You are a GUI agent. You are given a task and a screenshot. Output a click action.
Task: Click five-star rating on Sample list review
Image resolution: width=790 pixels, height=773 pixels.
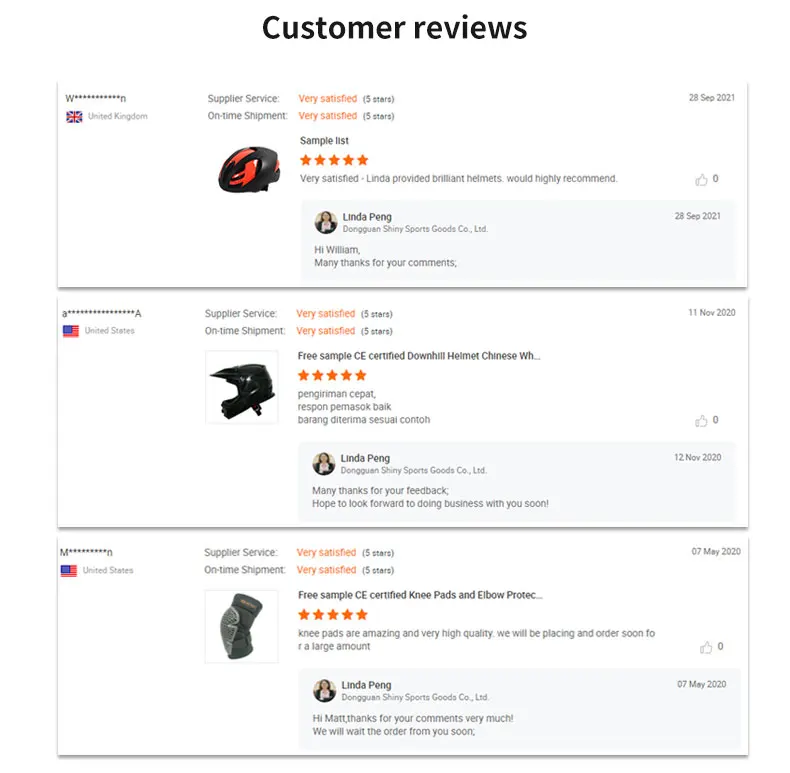pos(334,160)
